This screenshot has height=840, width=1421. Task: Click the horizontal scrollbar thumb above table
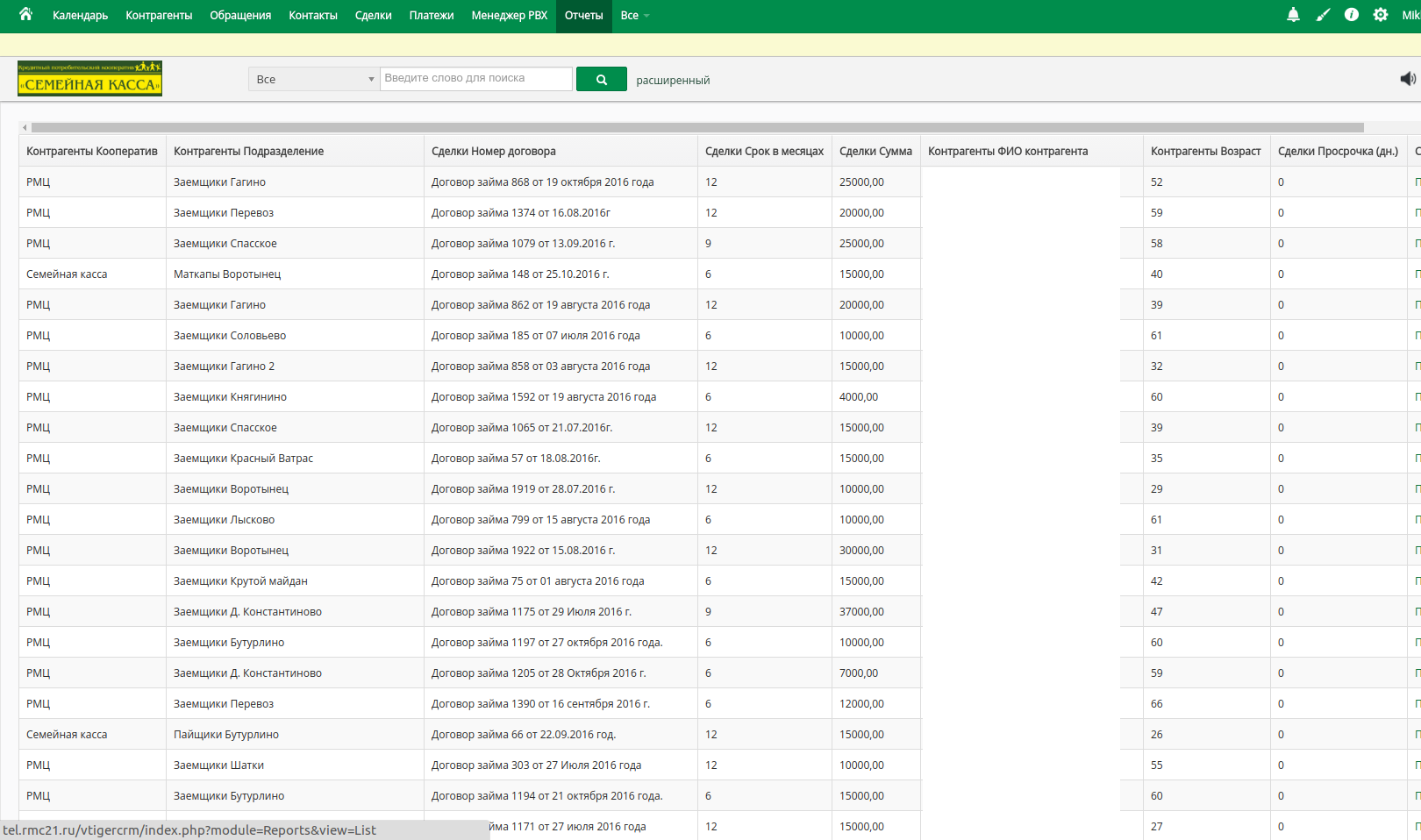[x=697, y=127]
